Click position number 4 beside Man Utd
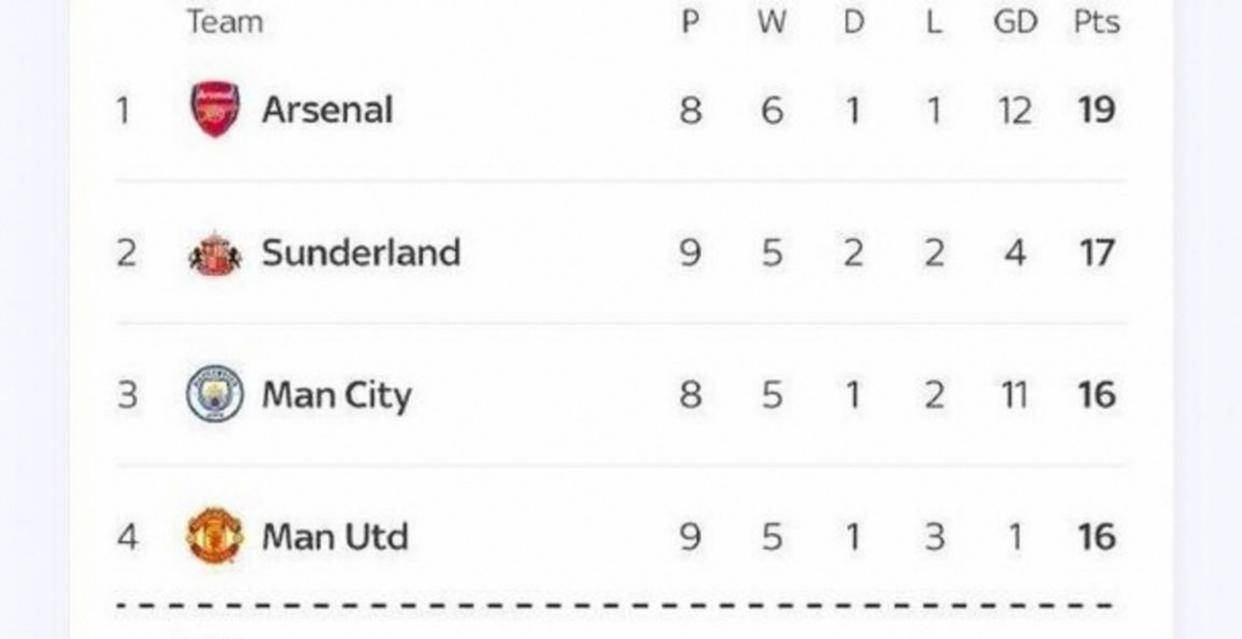Viewport: 1242px width, 639px height. (127, 538)
